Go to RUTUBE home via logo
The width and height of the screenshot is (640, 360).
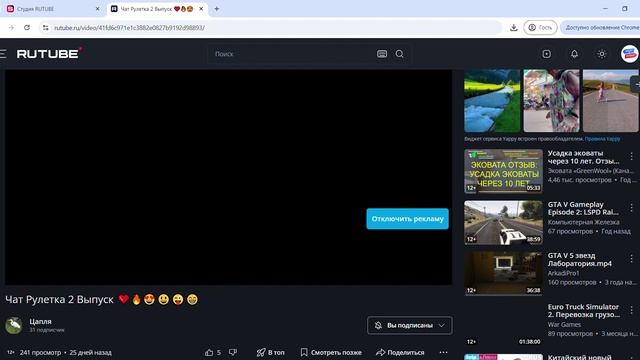[49, 53]
